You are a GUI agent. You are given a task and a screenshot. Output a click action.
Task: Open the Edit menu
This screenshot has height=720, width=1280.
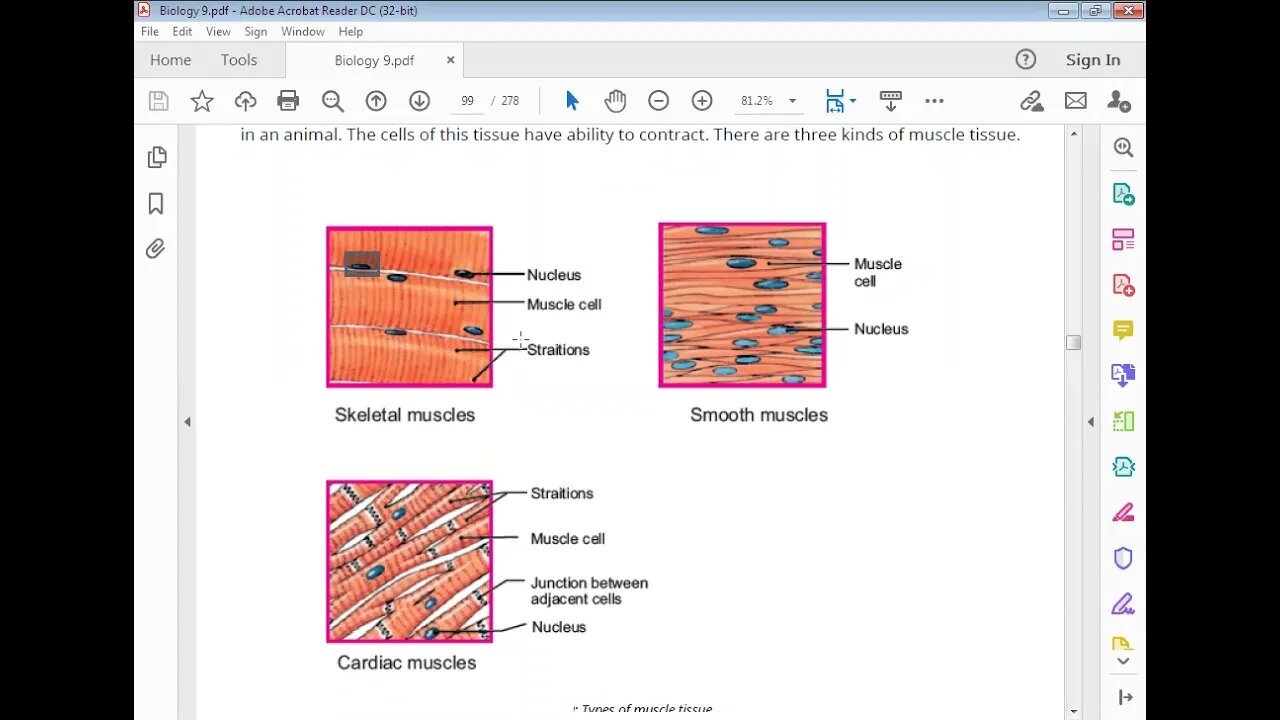[182, 32]
